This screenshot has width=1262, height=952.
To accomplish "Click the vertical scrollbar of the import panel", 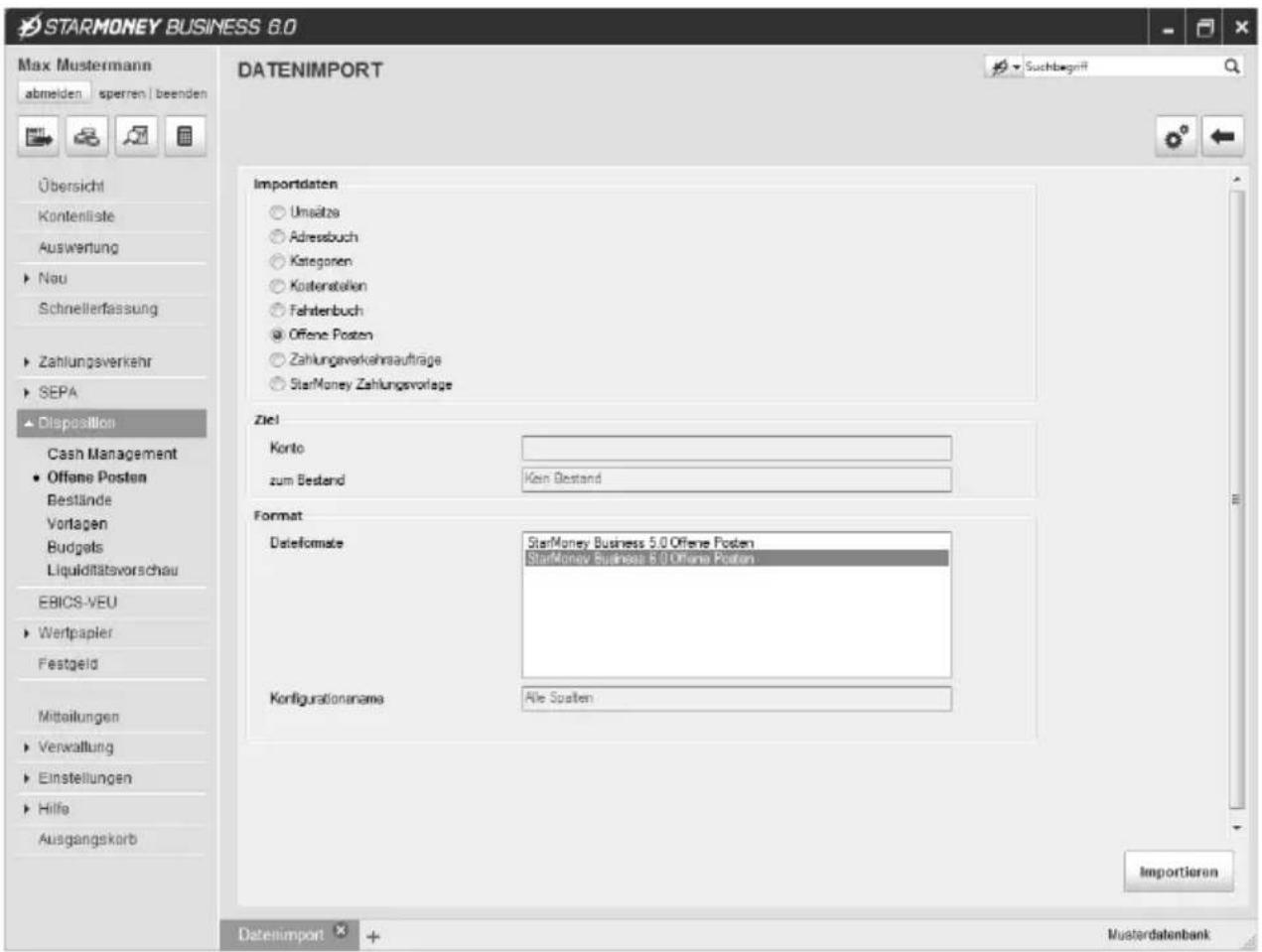I will click(x=1236, y=498).
